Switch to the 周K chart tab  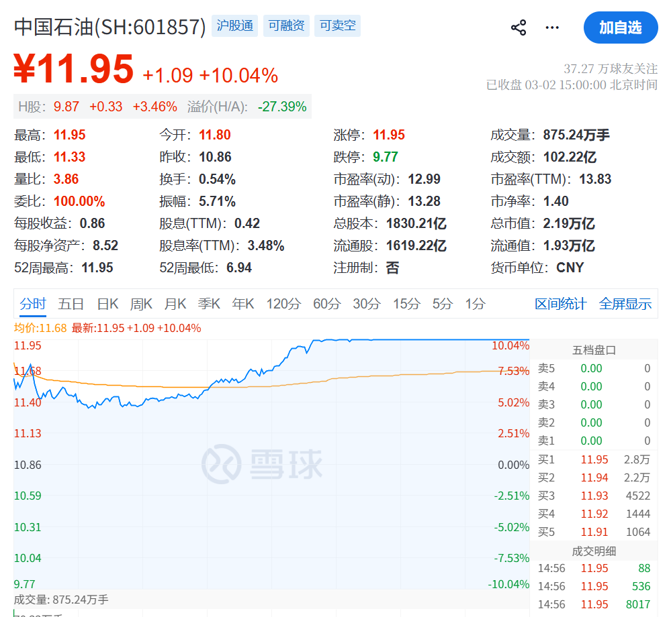click(x=141, y=304)
